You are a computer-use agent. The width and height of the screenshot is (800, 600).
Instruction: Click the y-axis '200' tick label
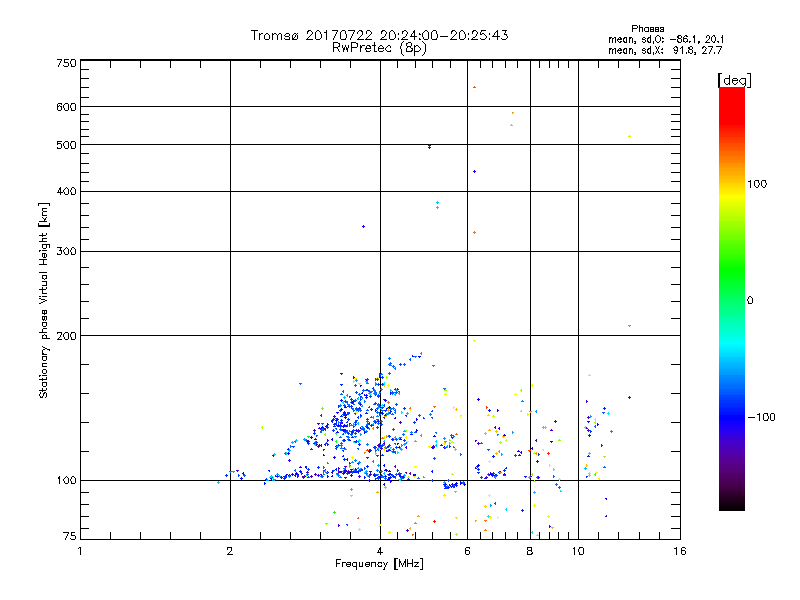pos(66,336)
